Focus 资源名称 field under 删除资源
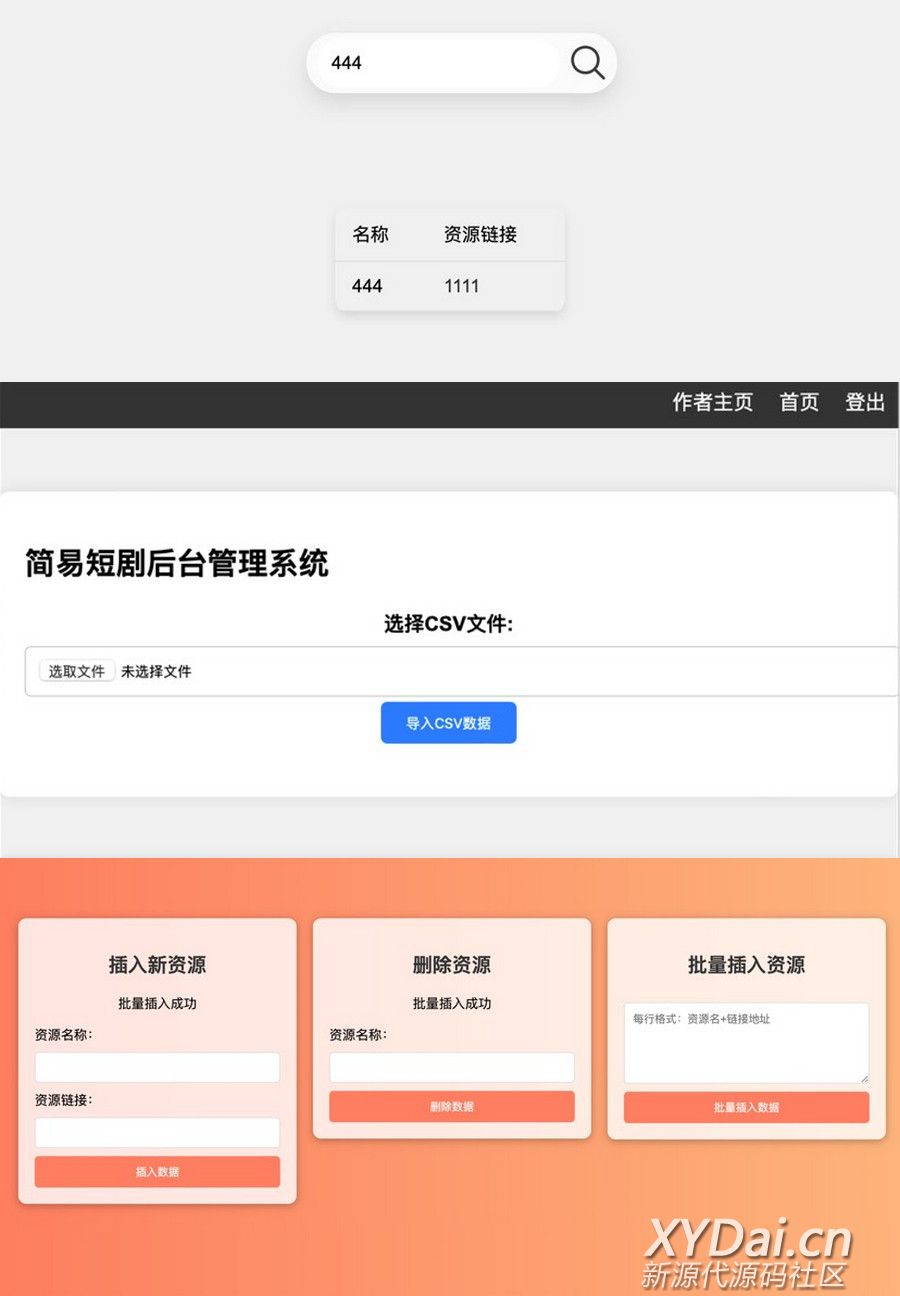 451,1067
